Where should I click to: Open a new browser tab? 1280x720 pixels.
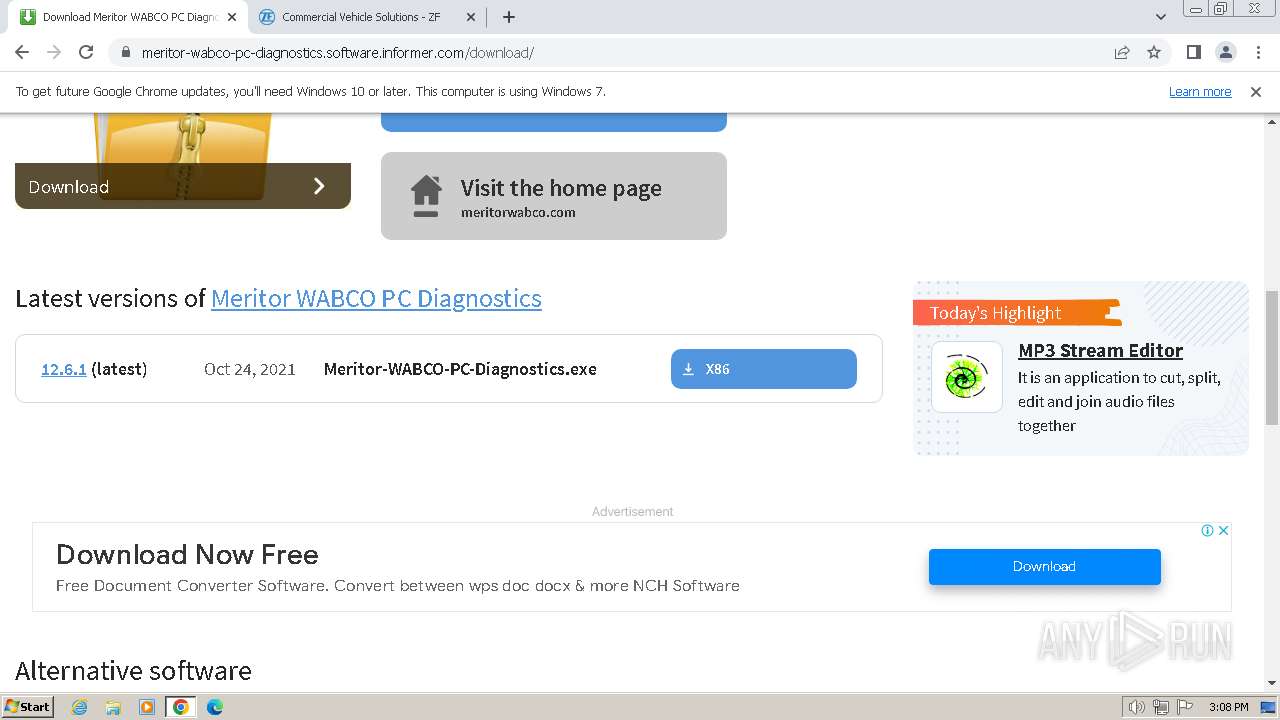pyautogui.click(x=508, y=17)
